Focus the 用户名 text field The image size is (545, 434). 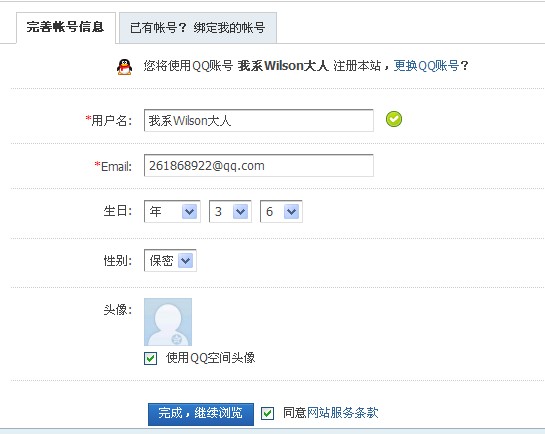pos(259,121)
